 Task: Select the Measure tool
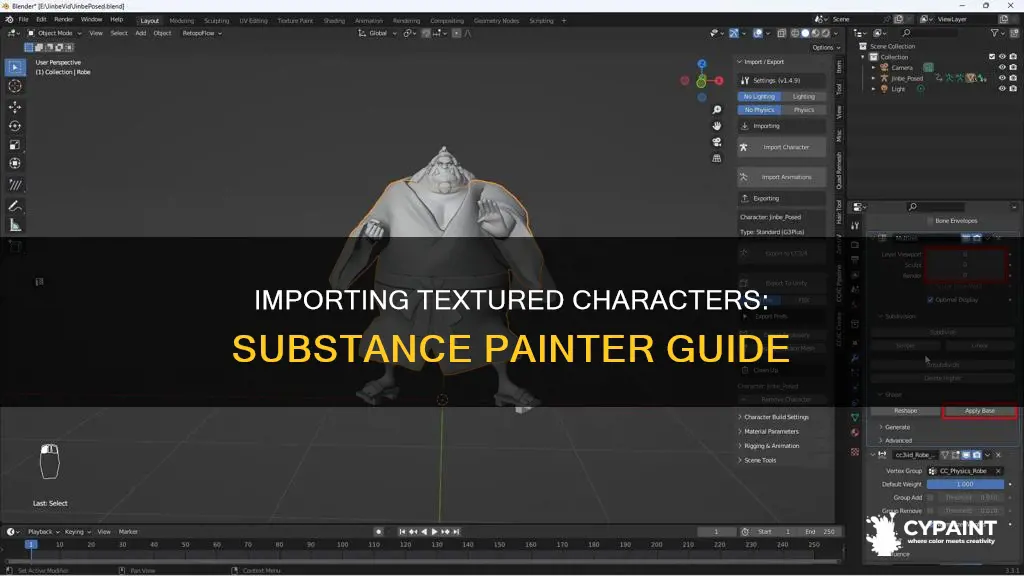15,225
